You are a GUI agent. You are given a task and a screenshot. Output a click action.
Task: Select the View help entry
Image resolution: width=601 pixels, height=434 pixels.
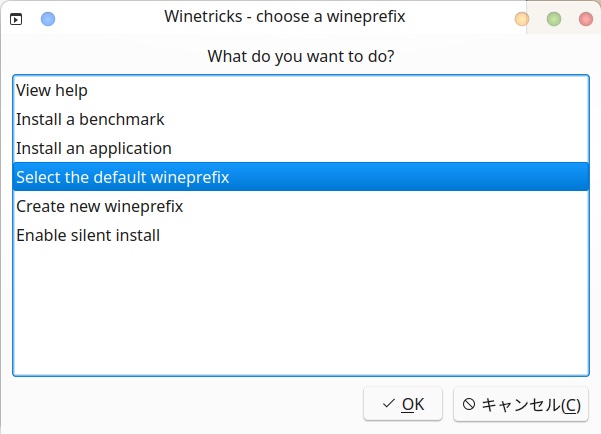(52, 90)
